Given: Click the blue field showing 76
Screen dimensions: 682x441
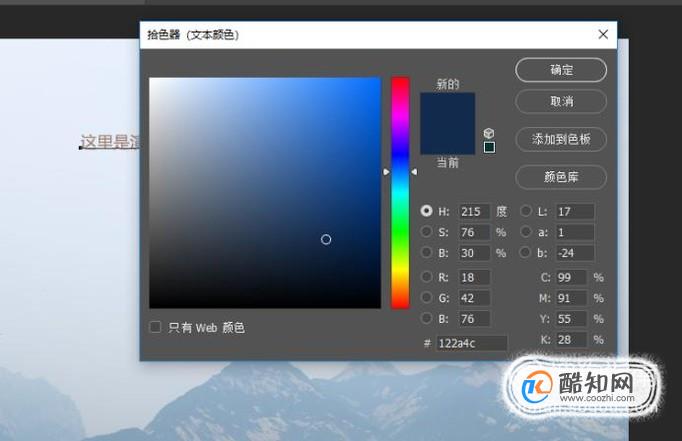Looking at the screenshot, I should 474,319.
